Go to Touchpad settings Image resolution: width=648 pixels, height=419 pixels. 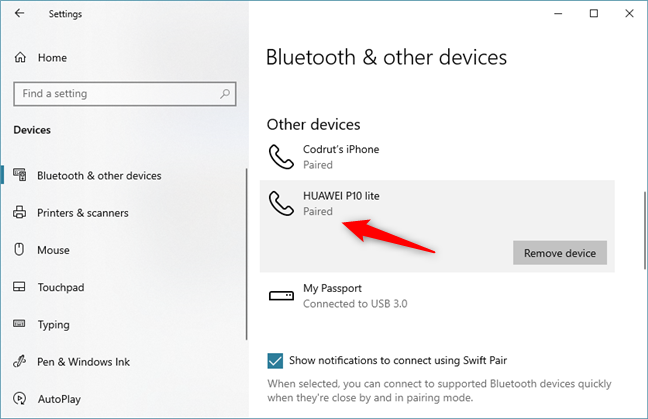pyautogui.click(x=60, y=288)
